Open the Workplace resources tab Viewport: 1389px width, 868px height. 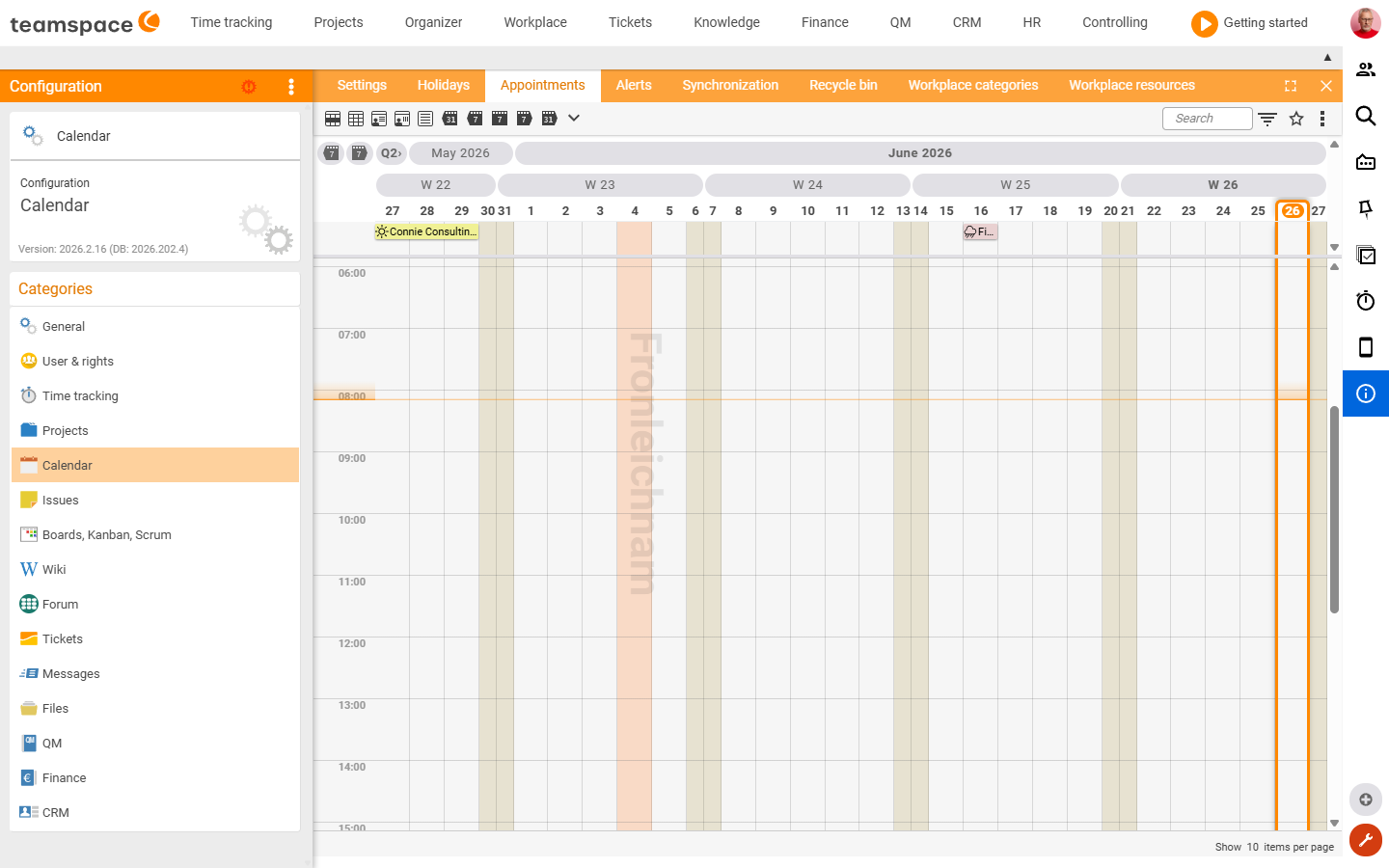1131,85
